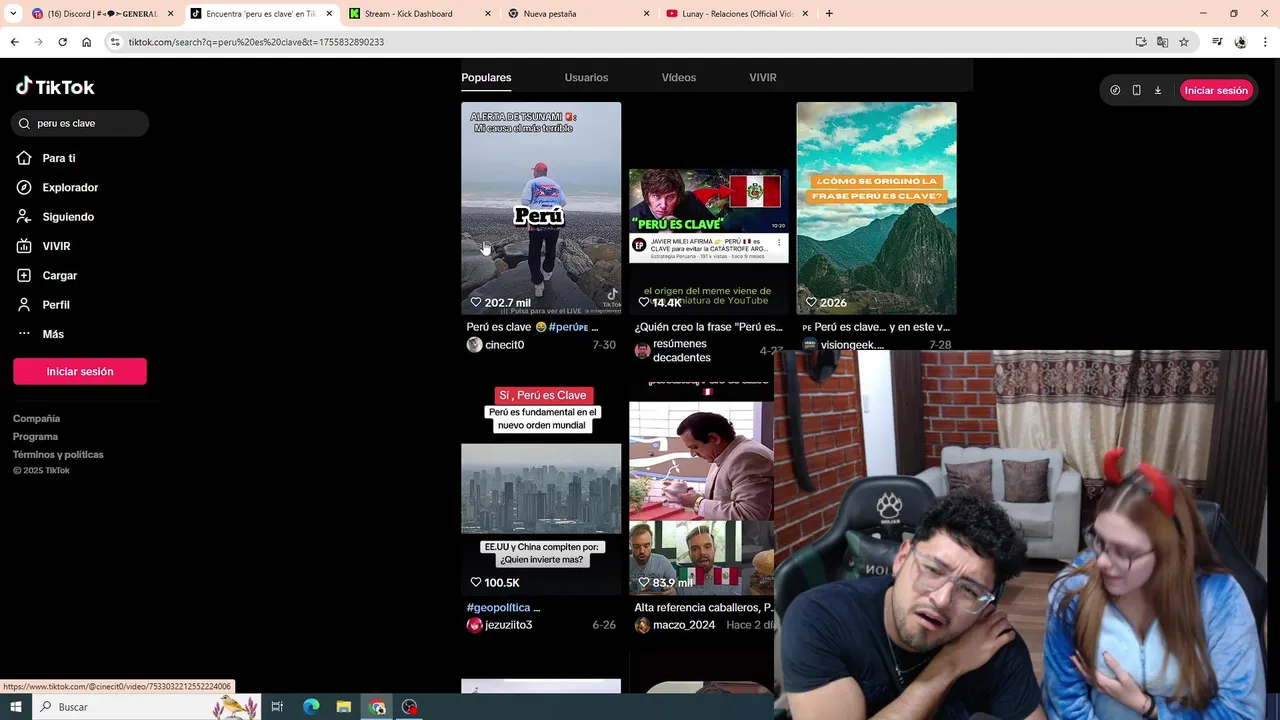This screenshot has width=1280, height=720.
Task: Focus the 'peru es clave' search field
Action: click(81, 123)
